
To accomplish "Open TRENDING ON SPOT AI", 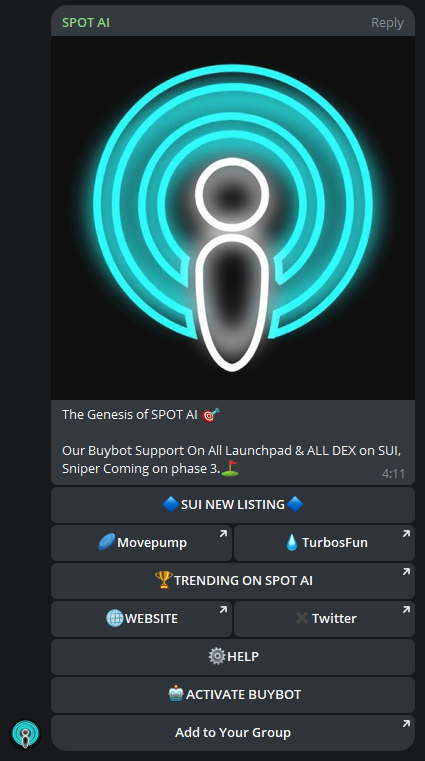I will tap(233, 580).
